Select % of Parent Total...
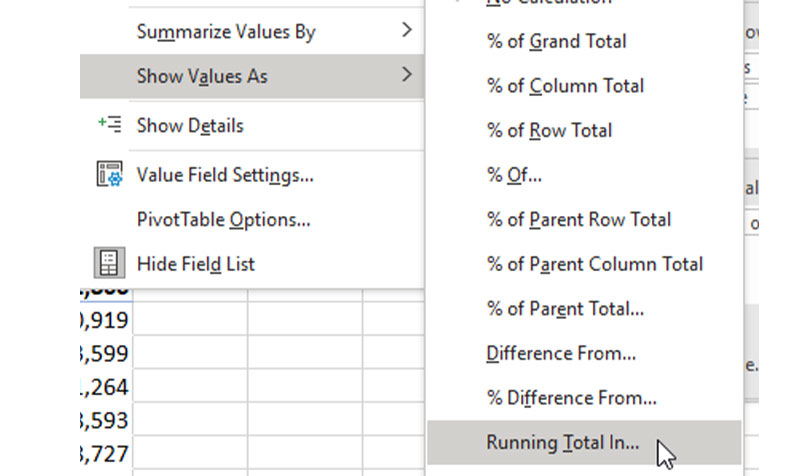Viewport: 806px width, 476px height. (x=585, y=309)
